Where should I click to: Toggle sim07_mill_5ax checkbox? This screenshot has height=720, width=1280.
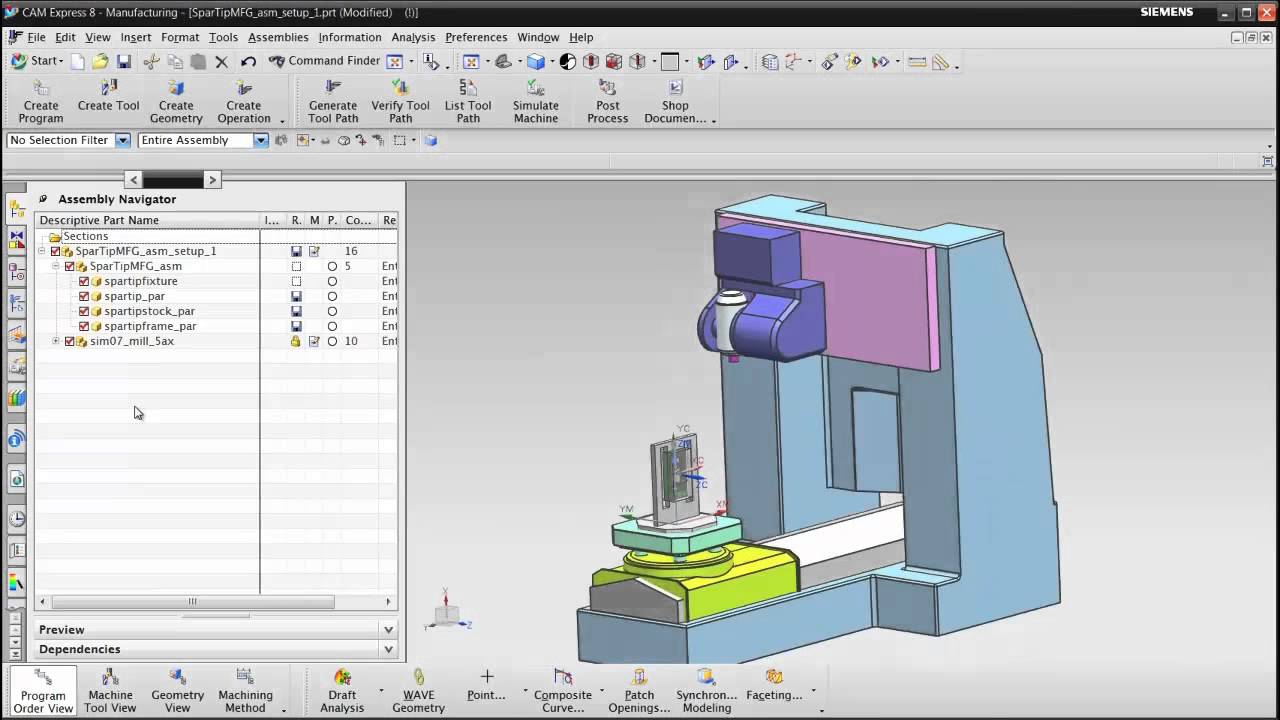[x=70, y=341]
